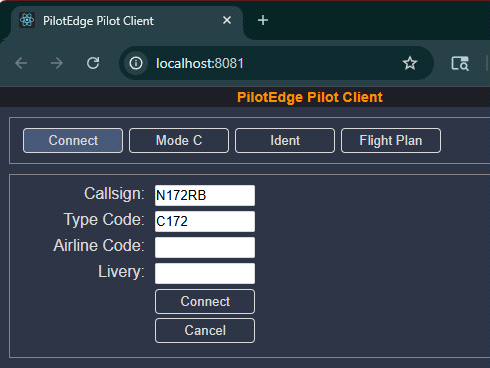Edit the Type Code field C172
The image size is (490, 368).
(x=205, y=221)
